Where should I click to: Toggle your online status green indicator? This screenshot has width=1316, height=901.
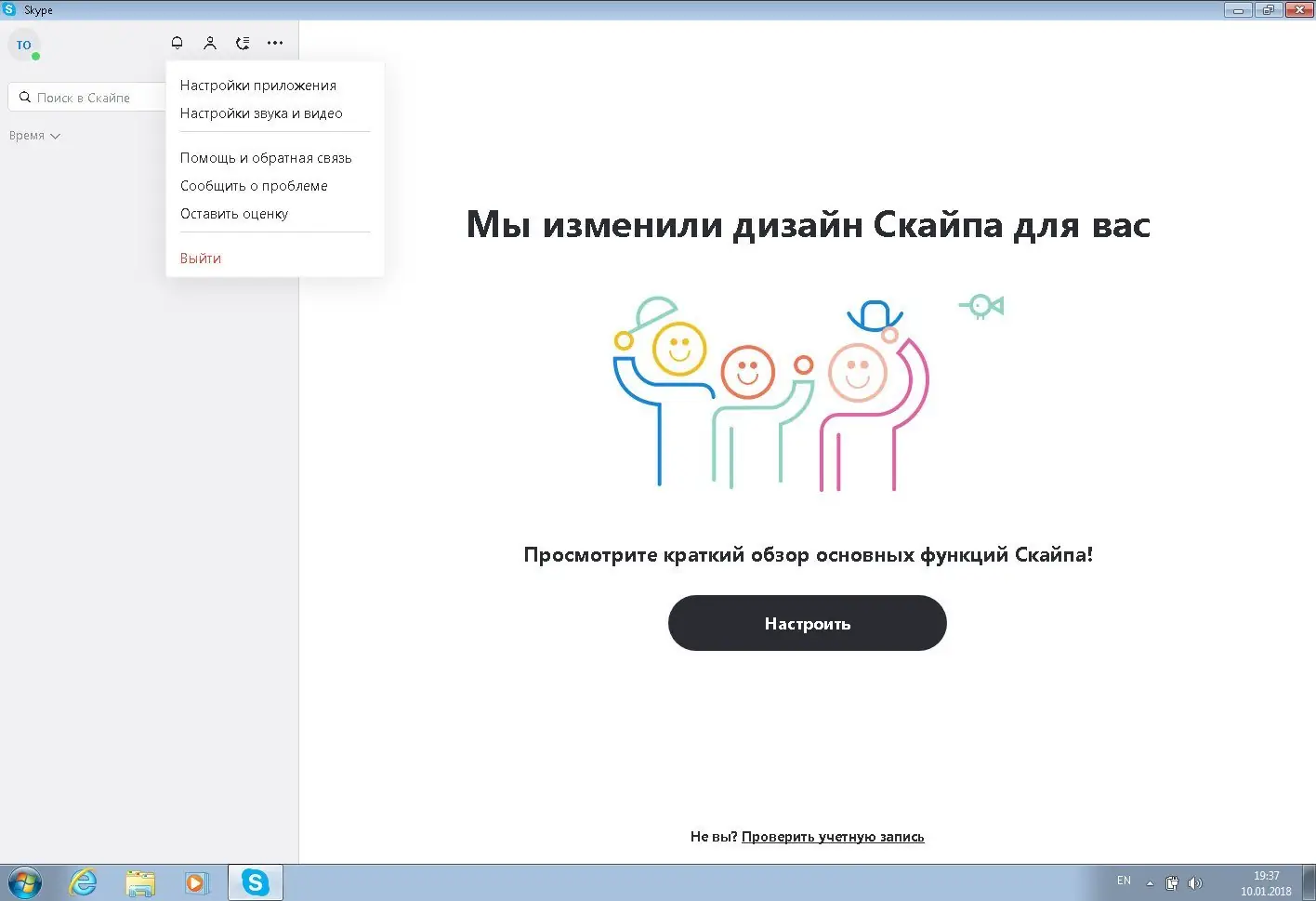(x=37, y=58)
